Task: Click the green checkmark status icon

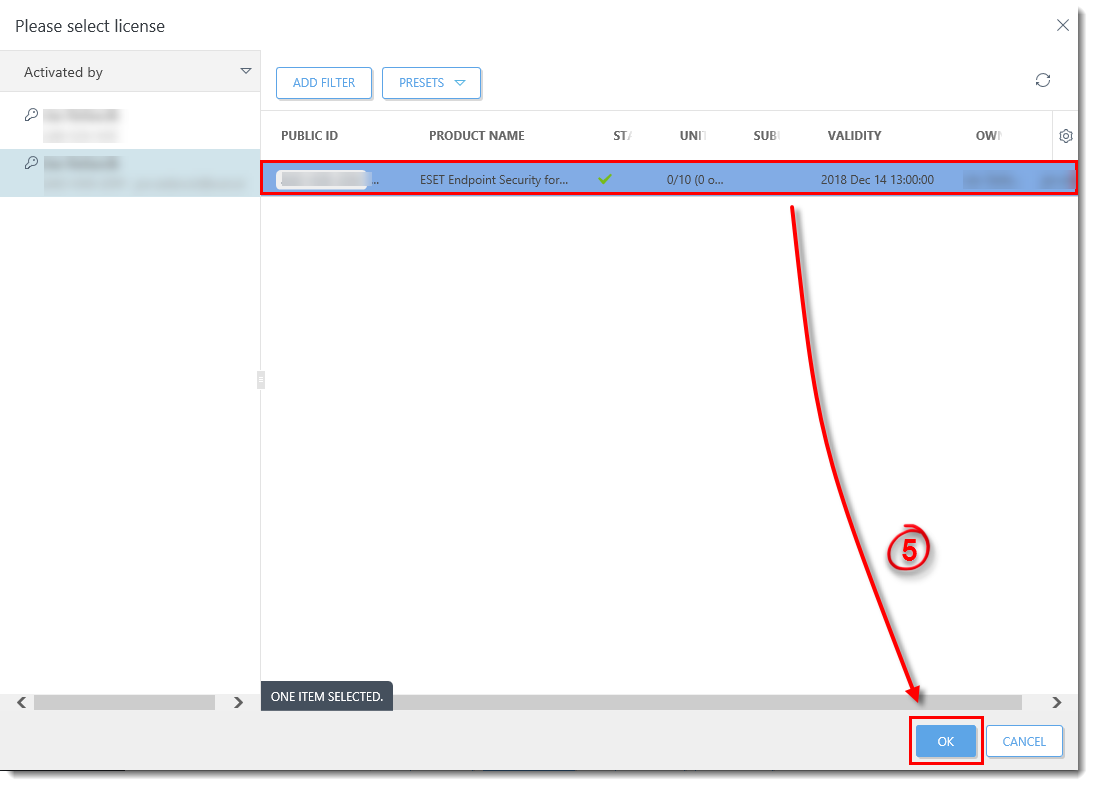Action: [604, 179]
